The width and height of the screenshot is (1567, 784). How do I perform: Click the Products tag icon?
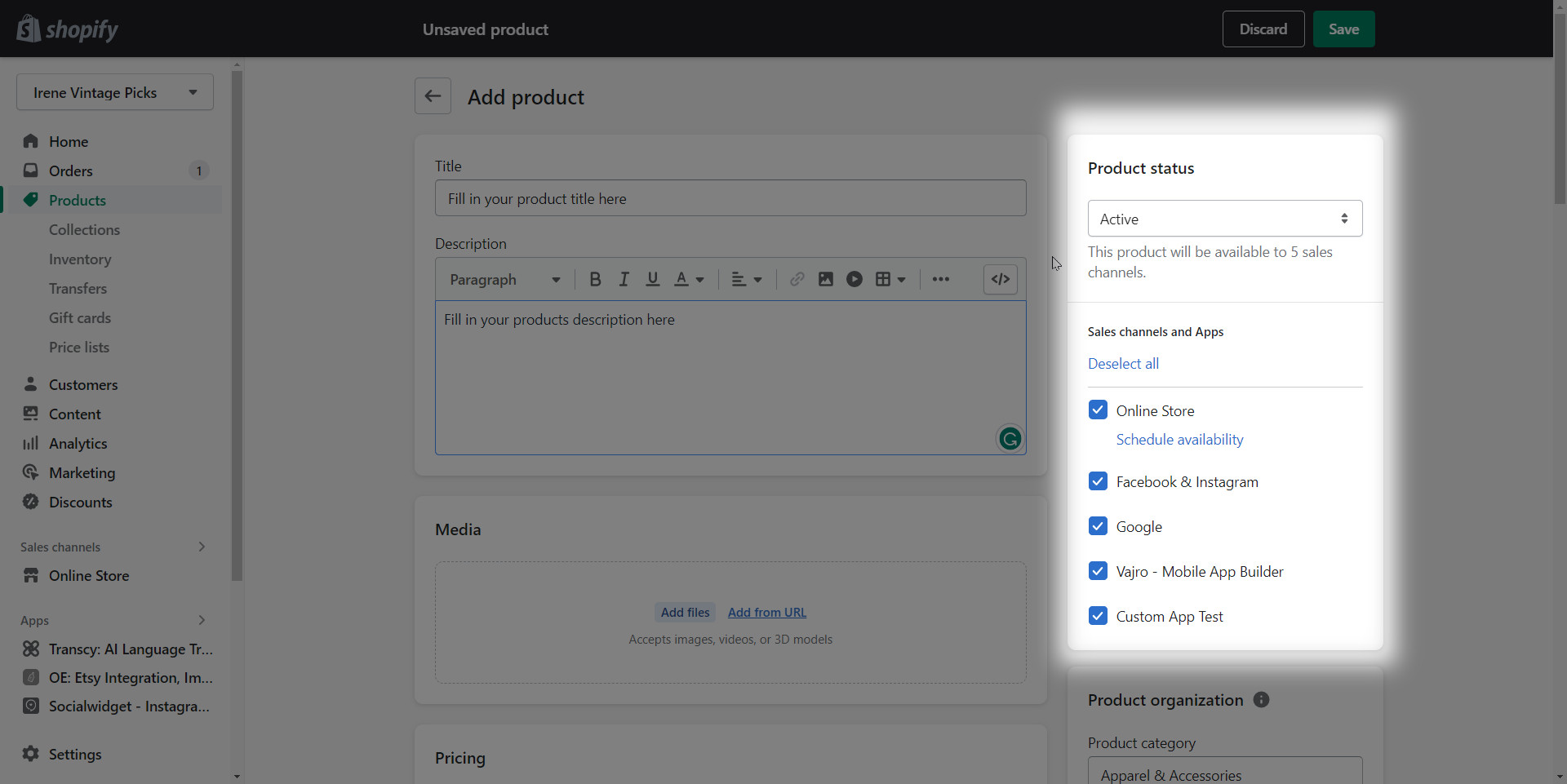point(31,200)
